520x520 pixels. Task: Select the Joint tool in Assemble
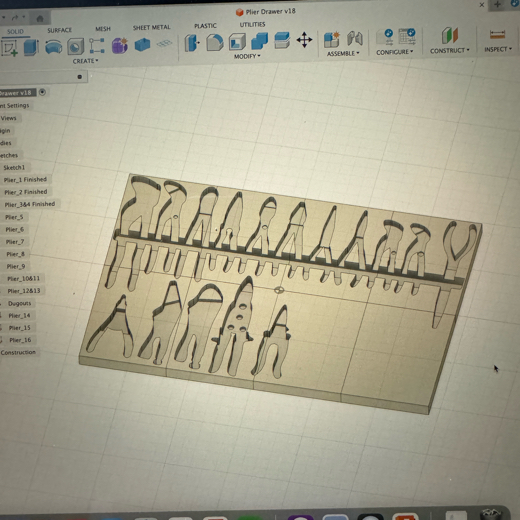pyautogui.click(x=355, y=38)
